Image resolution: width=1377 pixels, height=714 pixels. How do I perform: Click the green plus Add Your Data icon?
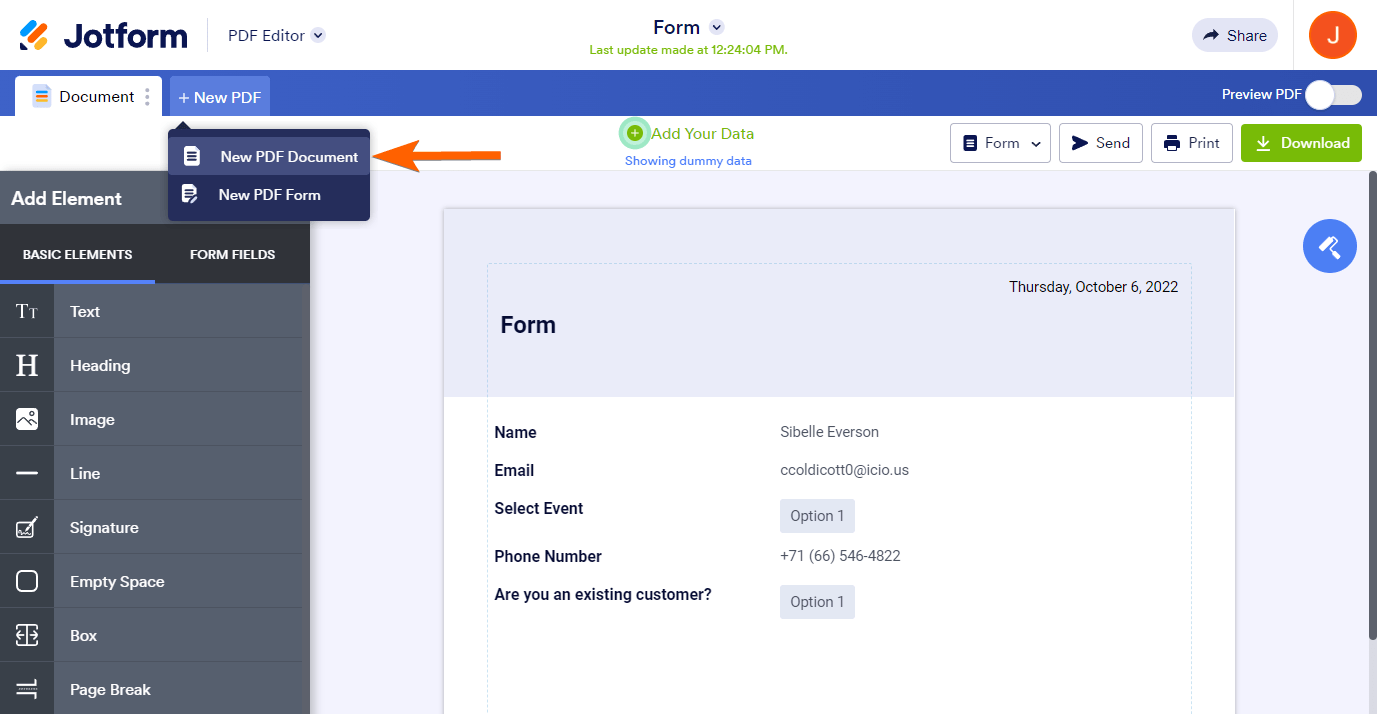(x=634, y=133)
